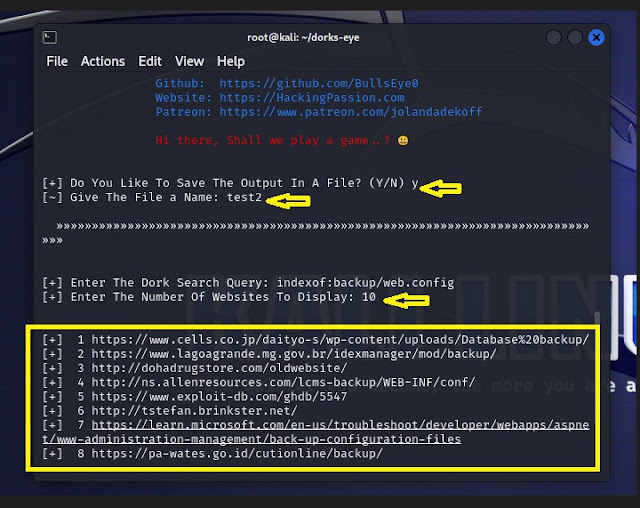This screenshot has height=508, width=640.
Task: Open the Actions menu
Action: pos(103,61)
